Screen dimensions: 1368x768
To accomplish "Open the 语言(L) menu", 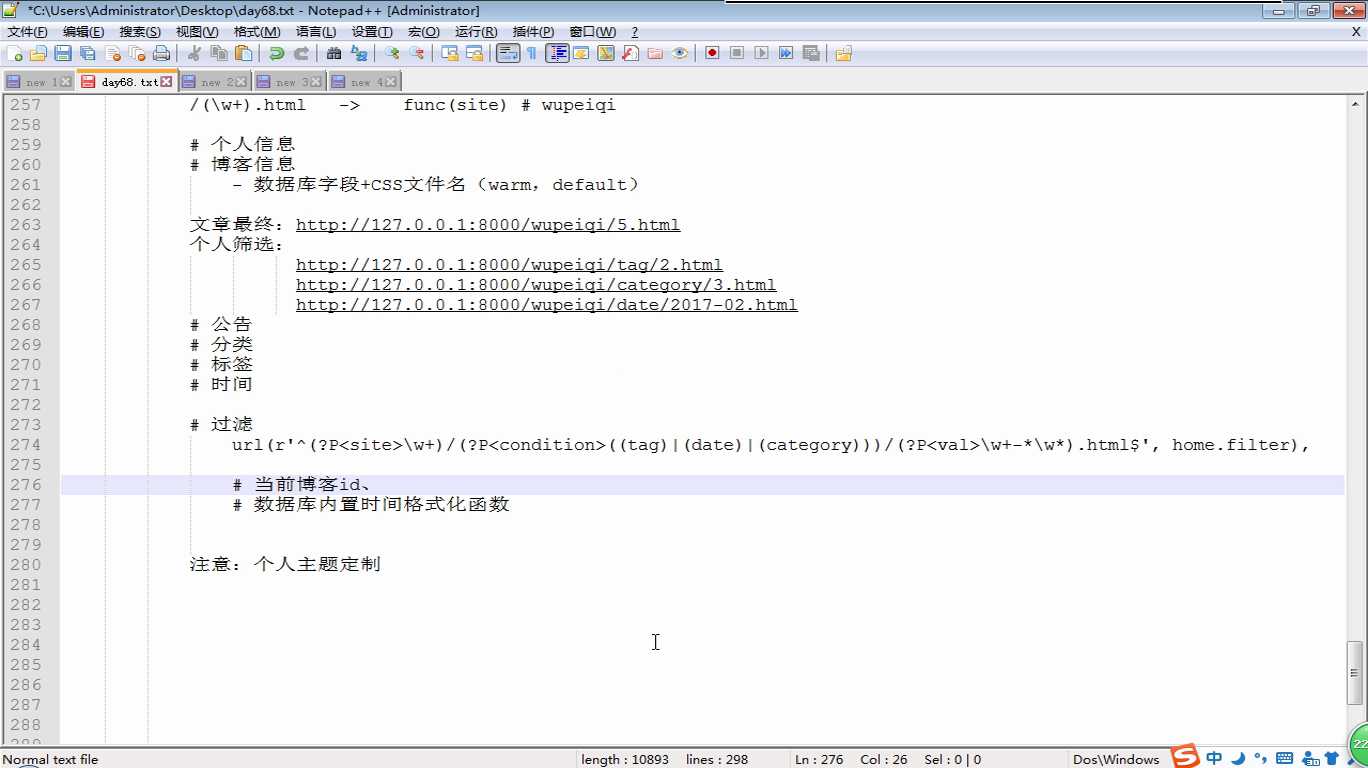I will pos(316,32).
